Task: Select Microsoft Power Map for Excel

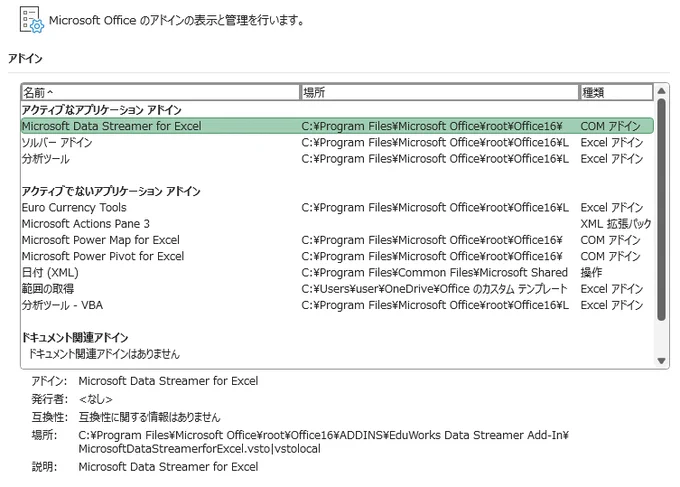Action: click(337, 240)
